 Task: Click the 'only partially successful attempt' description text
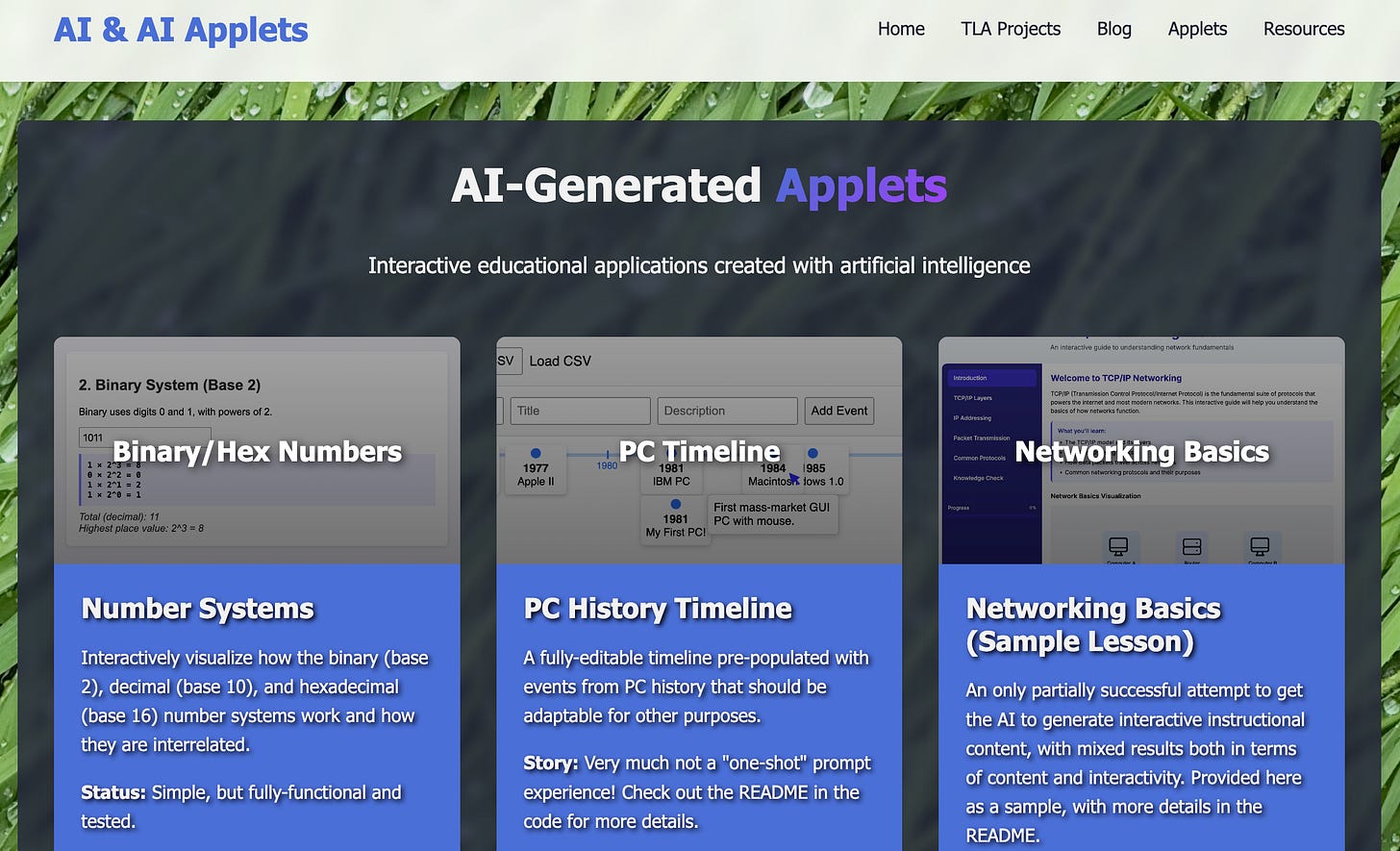point(1136,763)
